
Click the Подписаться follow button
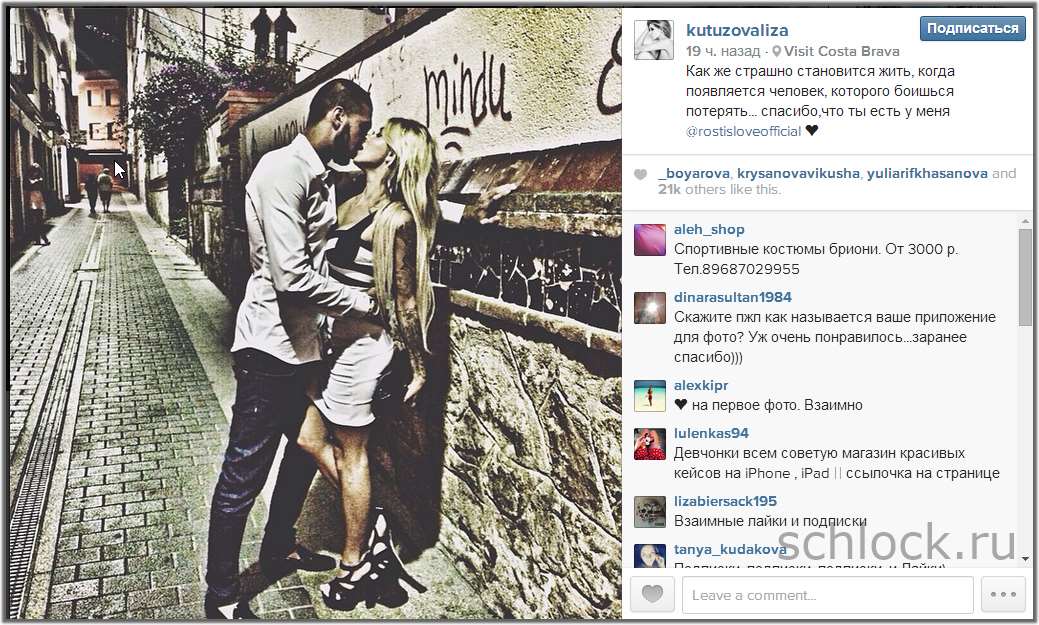(x=972, y=28)
